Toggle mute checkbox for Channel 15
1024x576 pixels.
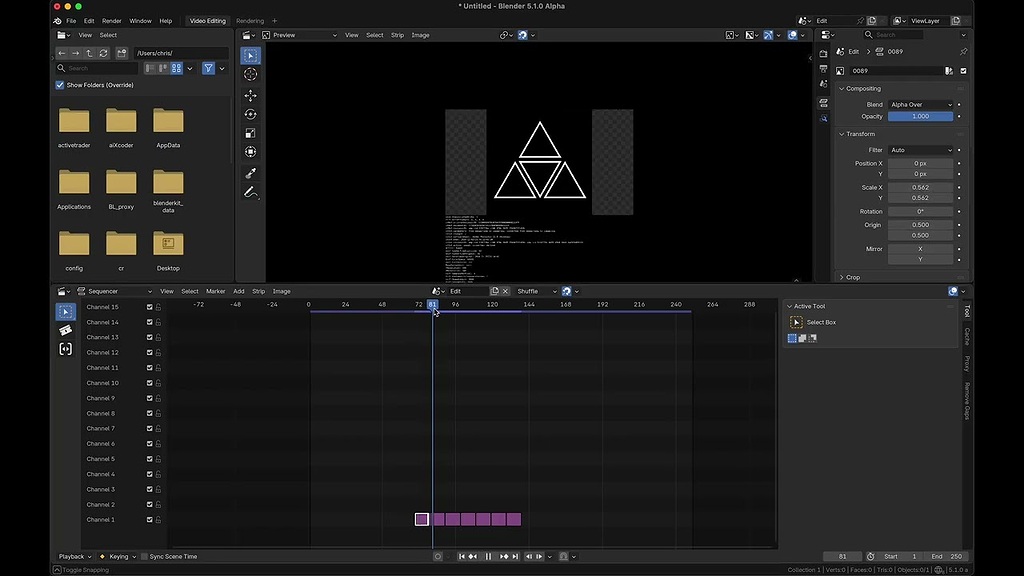point(150,307)
